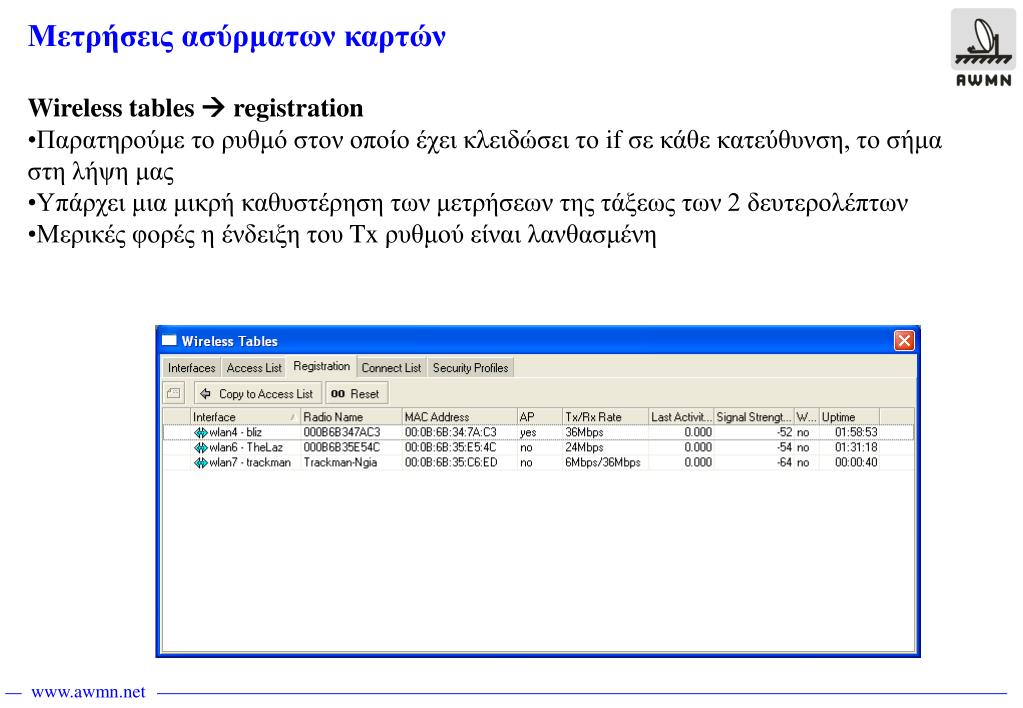
Task: Sort by MAC Address column header
Action: tap(459, 416)
